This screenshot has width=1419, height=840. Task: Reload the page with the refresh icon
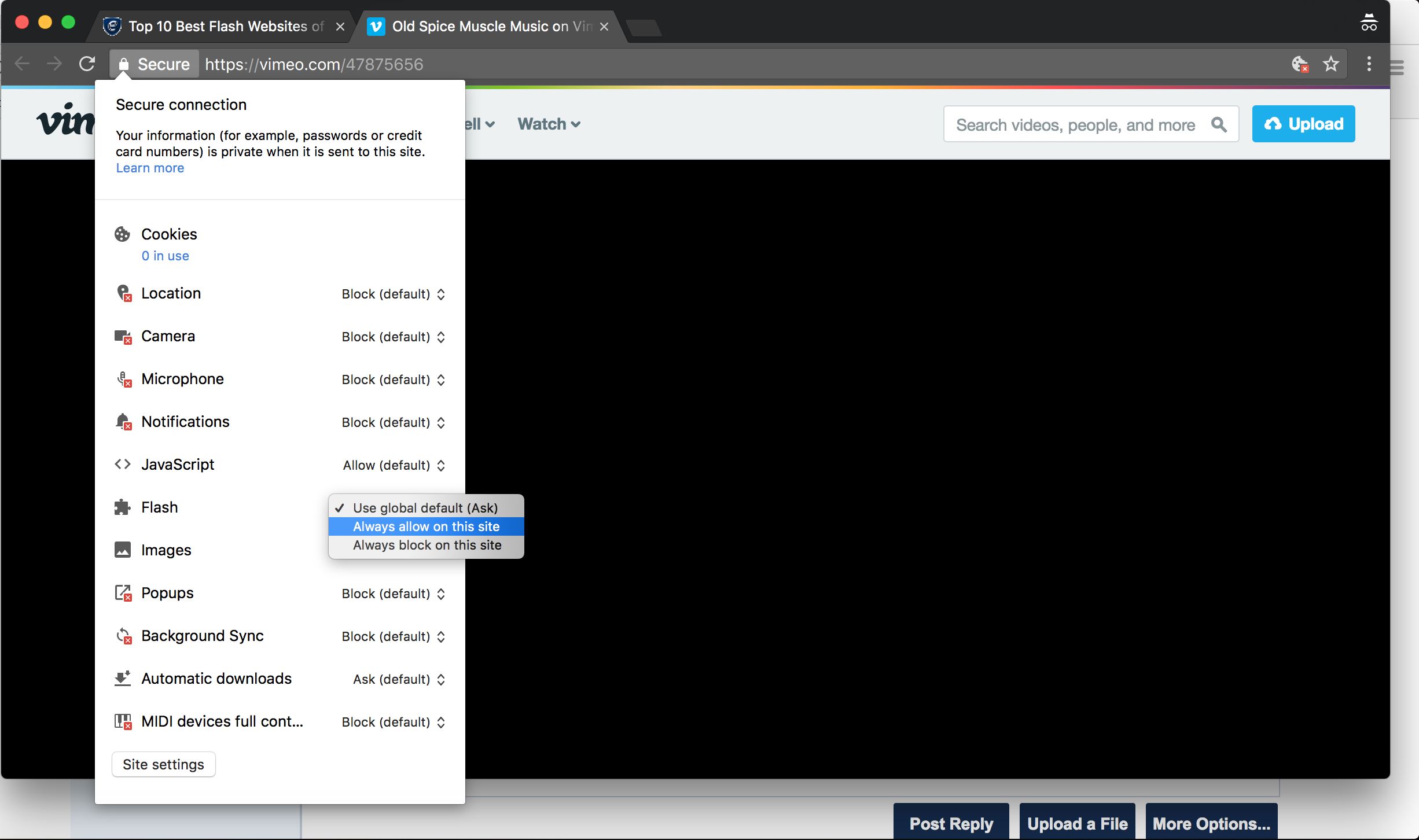[x=87, y=64]
